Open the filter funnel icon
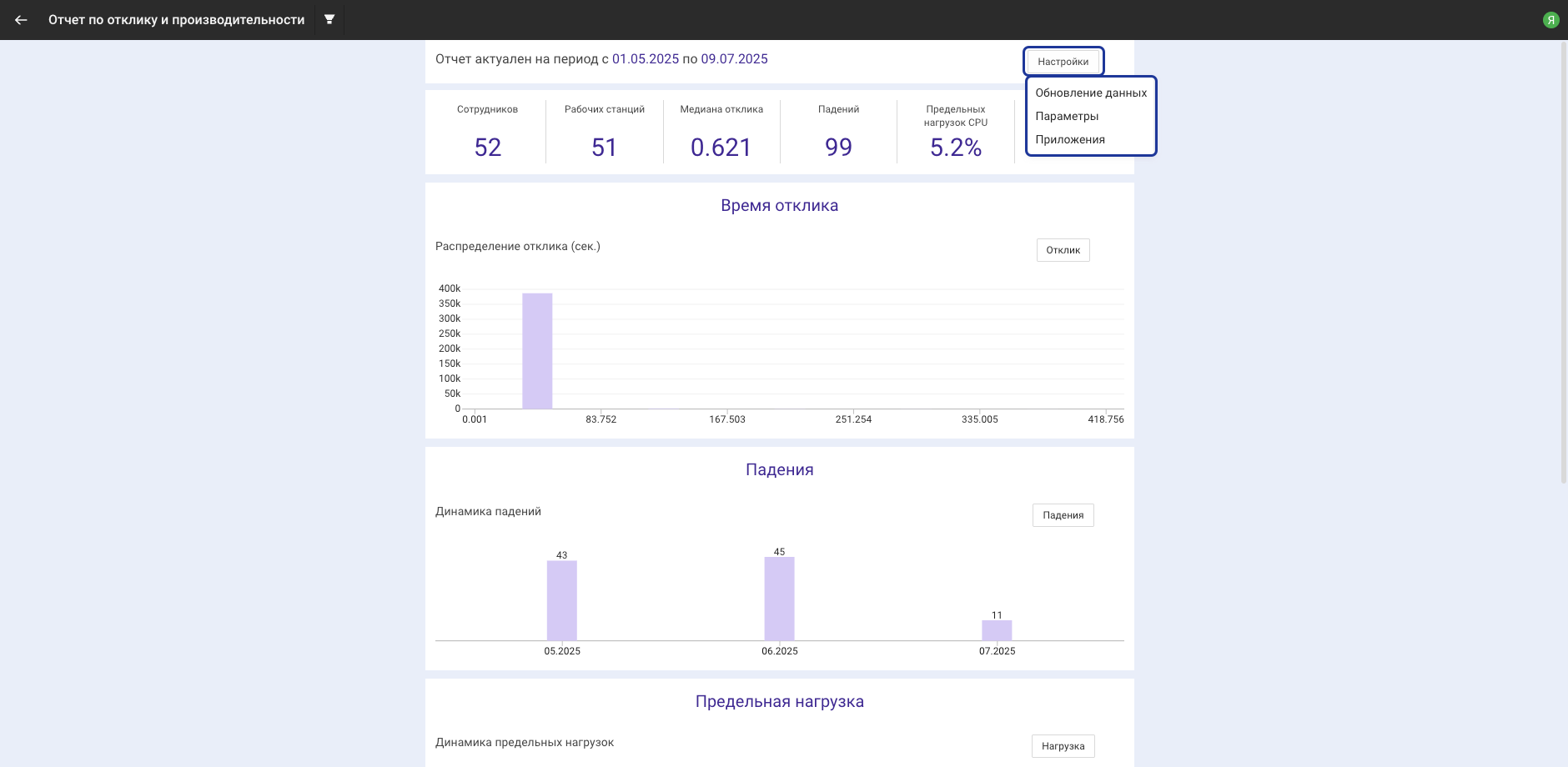 329,19
